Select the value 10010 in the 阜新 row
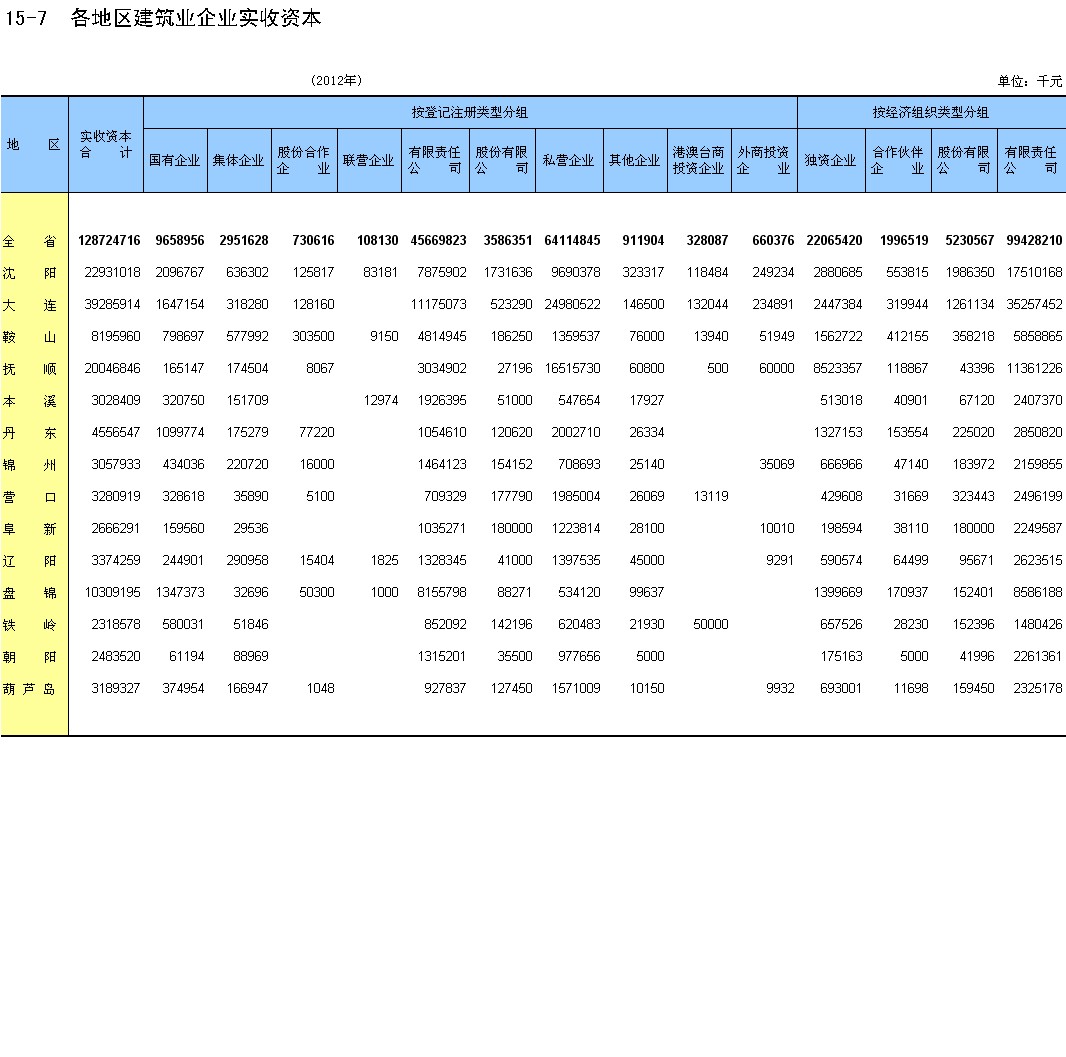 776,528
